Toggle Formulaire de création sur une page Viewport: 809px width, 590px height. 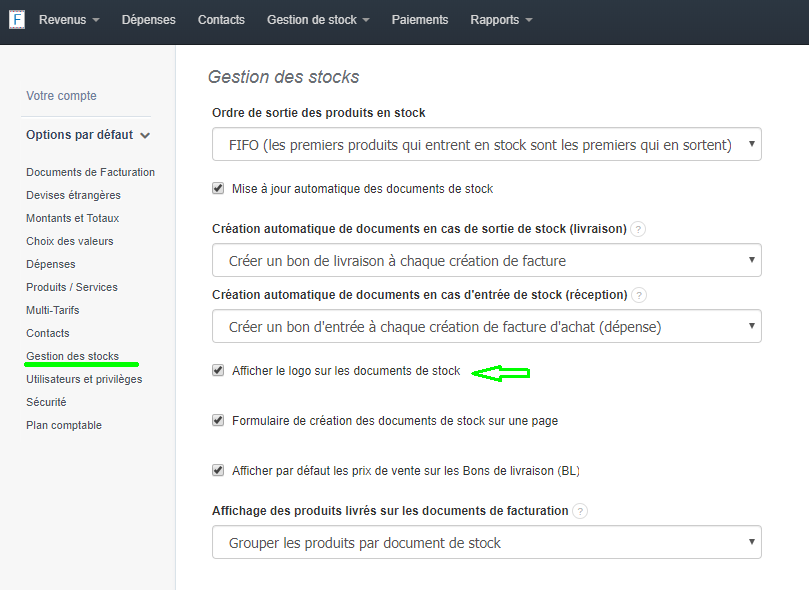pyautogui.click(x=218, y=421)
